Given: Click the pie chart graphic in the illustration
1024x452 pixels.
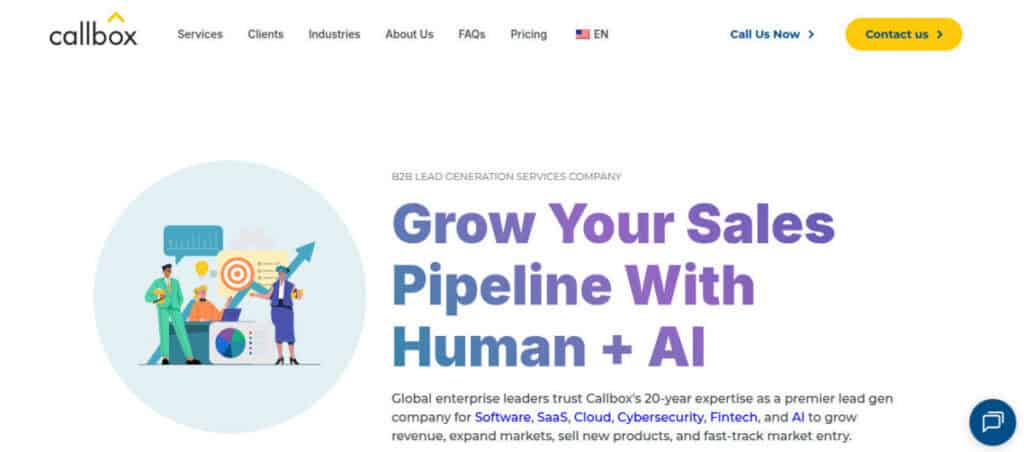Looking at the screenshot, I should click(230, 343).
